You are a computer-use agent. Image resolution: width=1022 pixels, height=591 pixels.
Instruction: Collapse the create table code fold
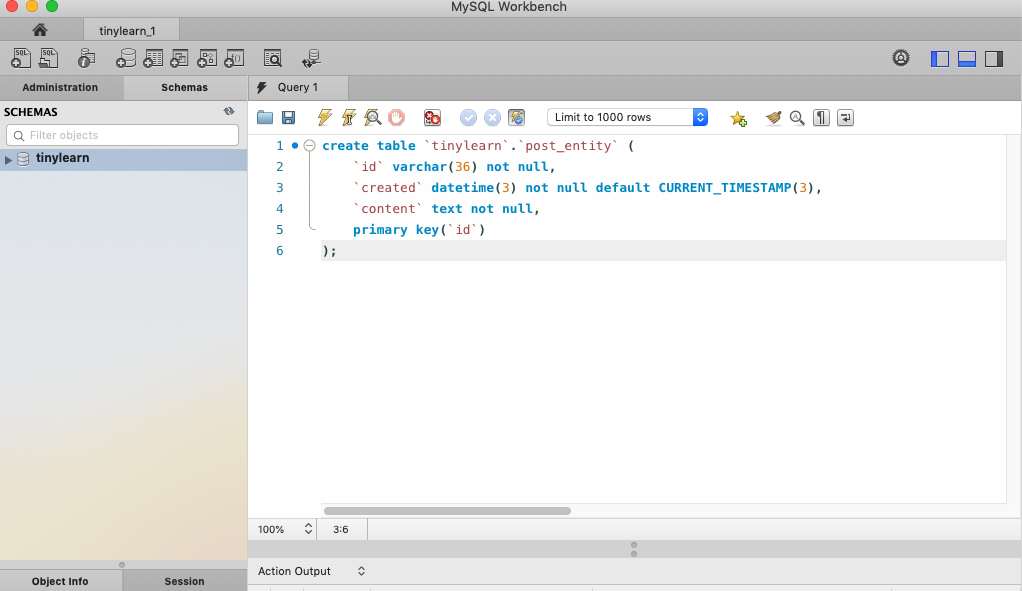click(310, 146)
